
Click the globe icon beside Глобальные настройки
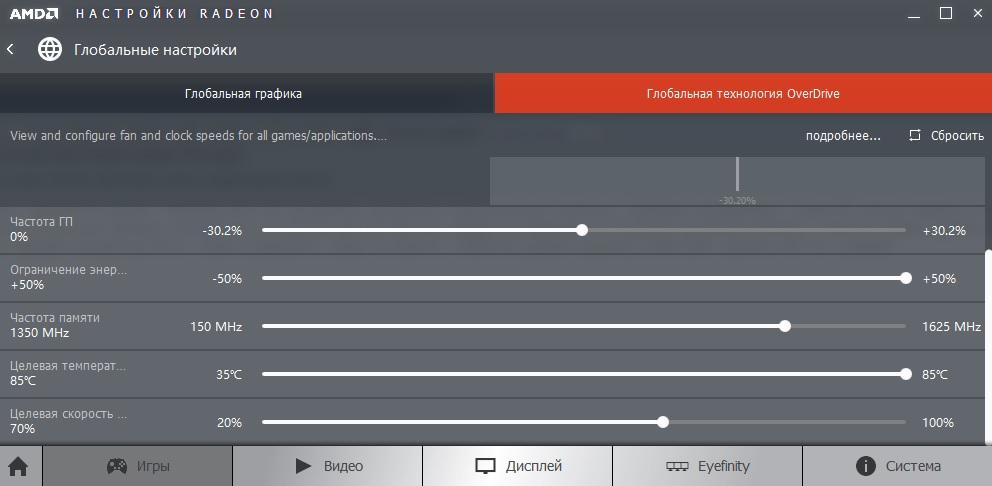pyautogui.click(x=50, y=49)
